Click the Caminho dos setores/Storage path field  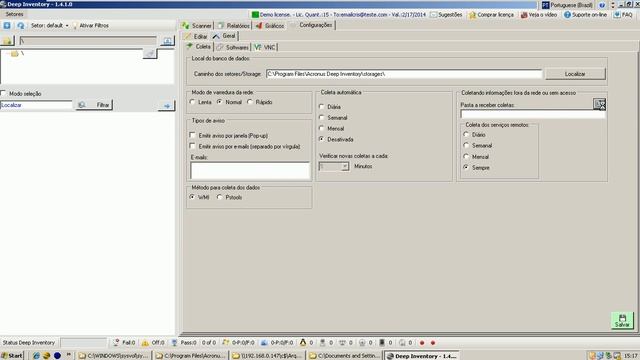pyautogui.click(x=404, y=74)
